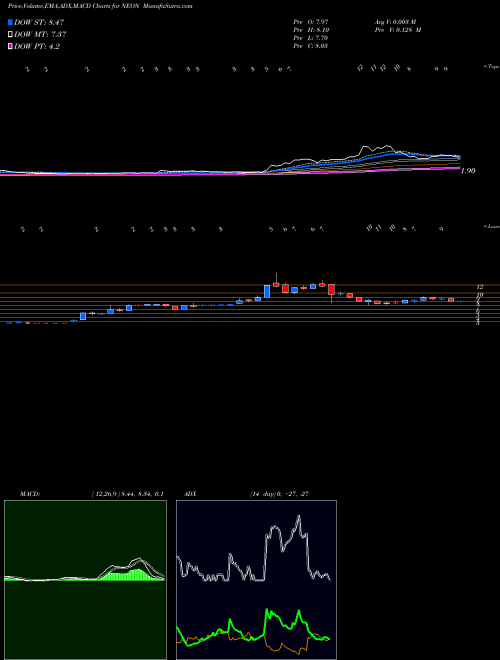This screenshot has height=660, width=500.
Task: Click the blue DOW ST legend swatch
Action: 11,22
